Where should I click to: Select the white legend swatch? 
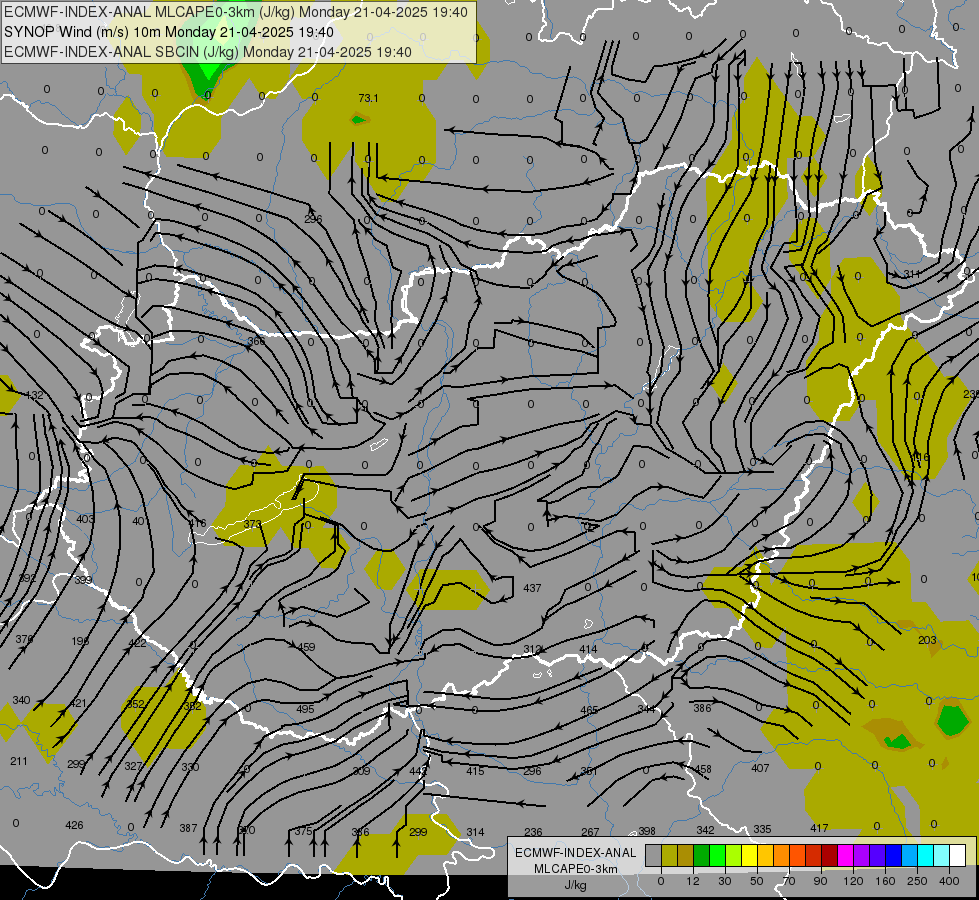[x=957, y=856]
